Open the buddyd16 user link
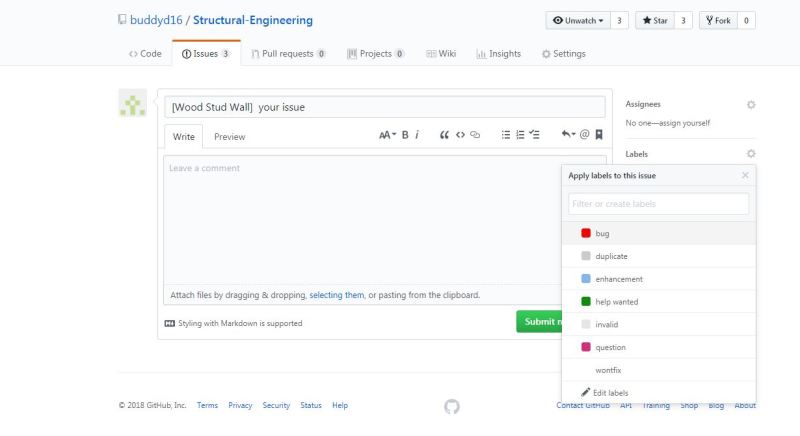Image resolution: width=800 pixels, height=436 pixels. click(x=156, y=20)
